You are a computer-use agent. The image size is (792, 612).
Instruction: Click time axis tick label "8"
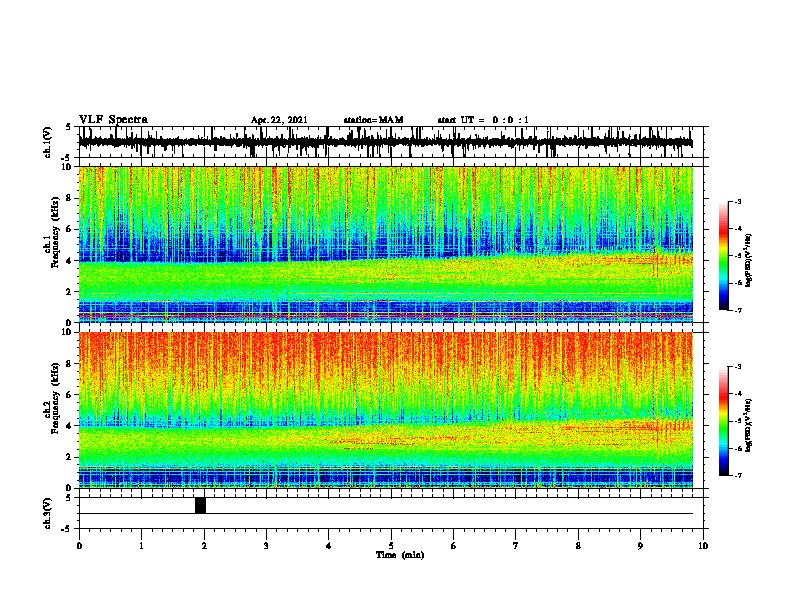click(x=578, y=546)
